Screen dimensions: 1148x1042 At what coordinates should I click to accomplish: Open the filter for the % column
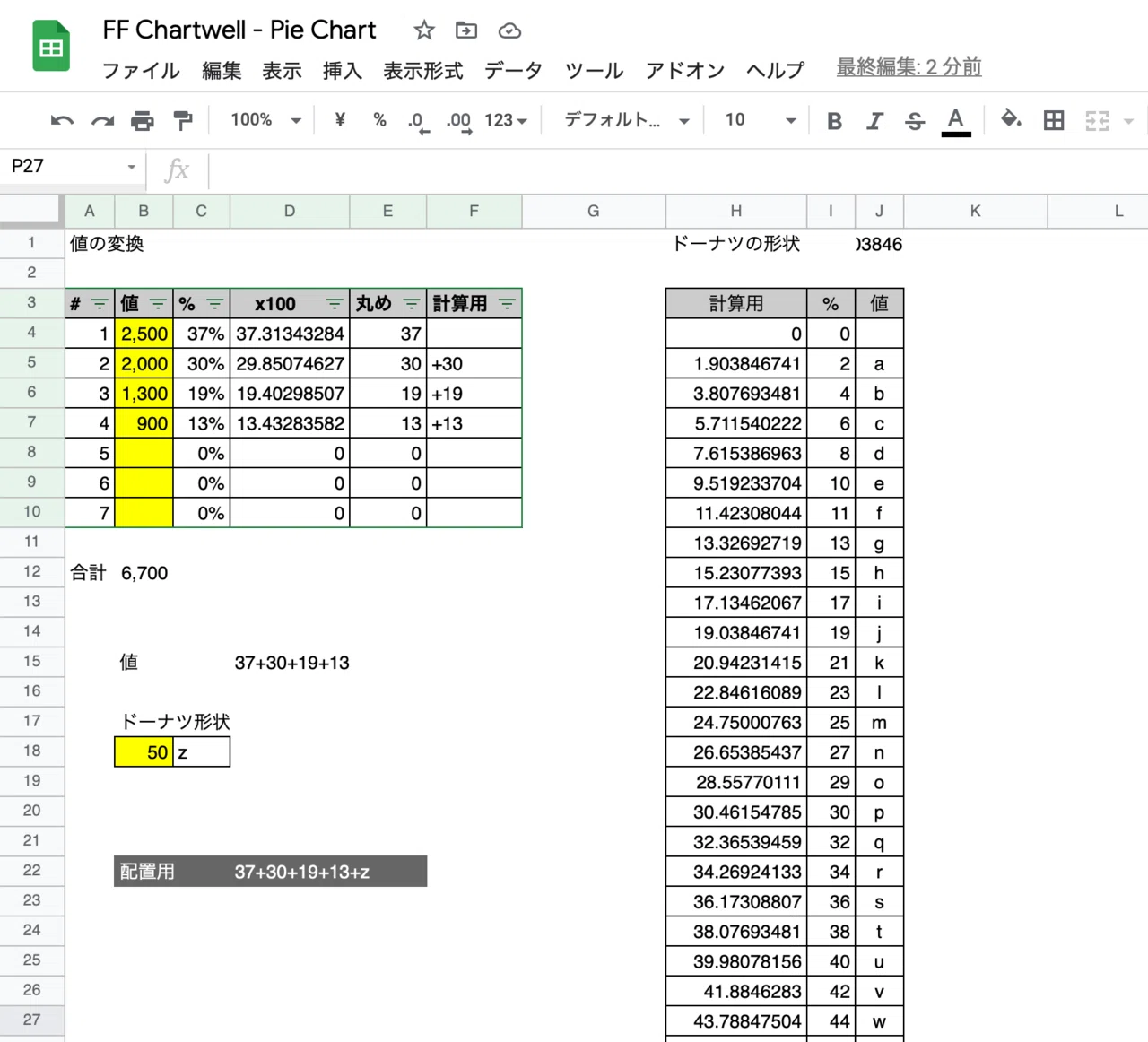tap(215, 304)
